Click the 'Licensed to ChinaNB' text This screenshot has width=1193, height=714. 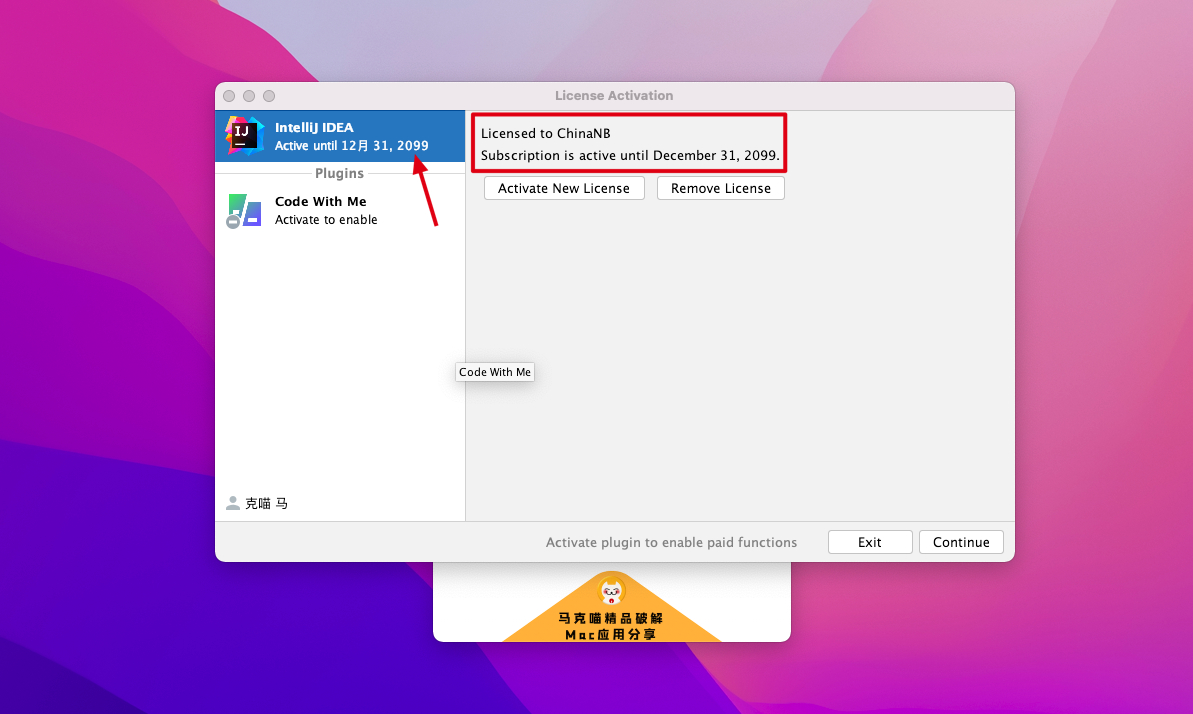click(546, 133)
